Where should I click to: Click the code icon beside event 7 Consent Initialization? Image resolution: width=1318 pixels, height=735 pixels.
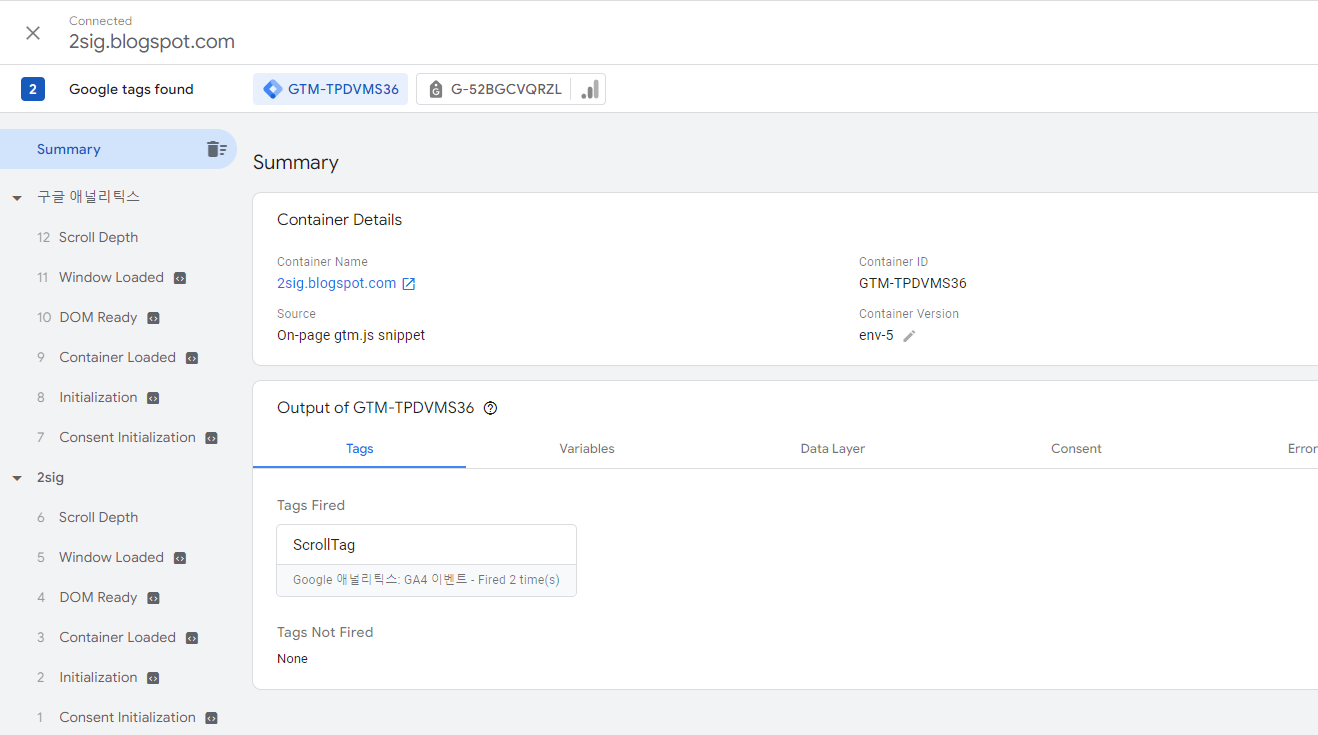click(x=211, y=438)
